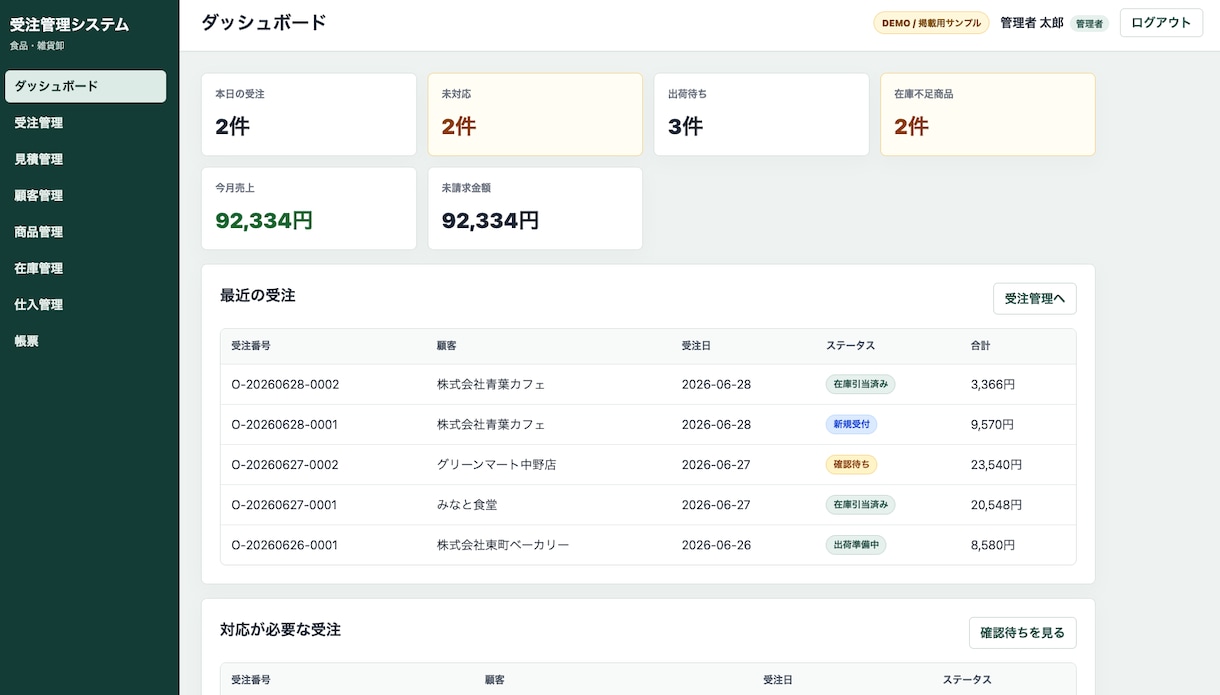Click customer みなと食堂
Screen dimensions: 1220x695
pyautogui.click(x=467, y=505)
